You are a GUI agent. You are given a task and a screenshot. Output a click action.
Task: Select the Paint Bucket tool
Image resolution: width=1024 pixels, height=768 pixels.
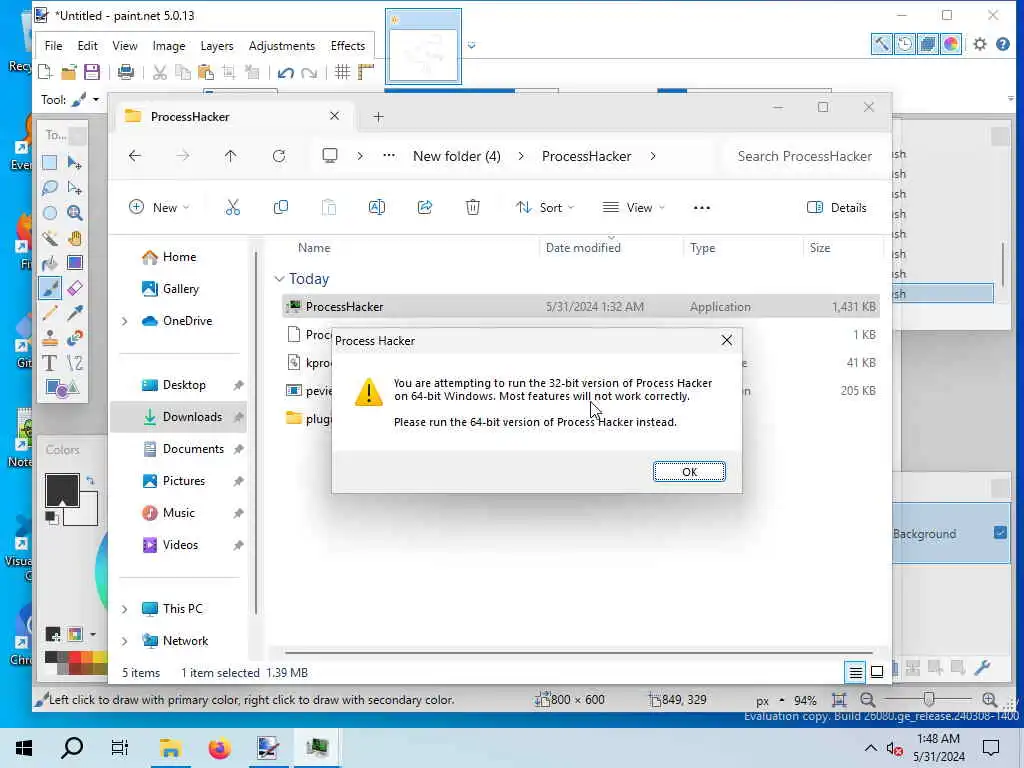[50, 263]
